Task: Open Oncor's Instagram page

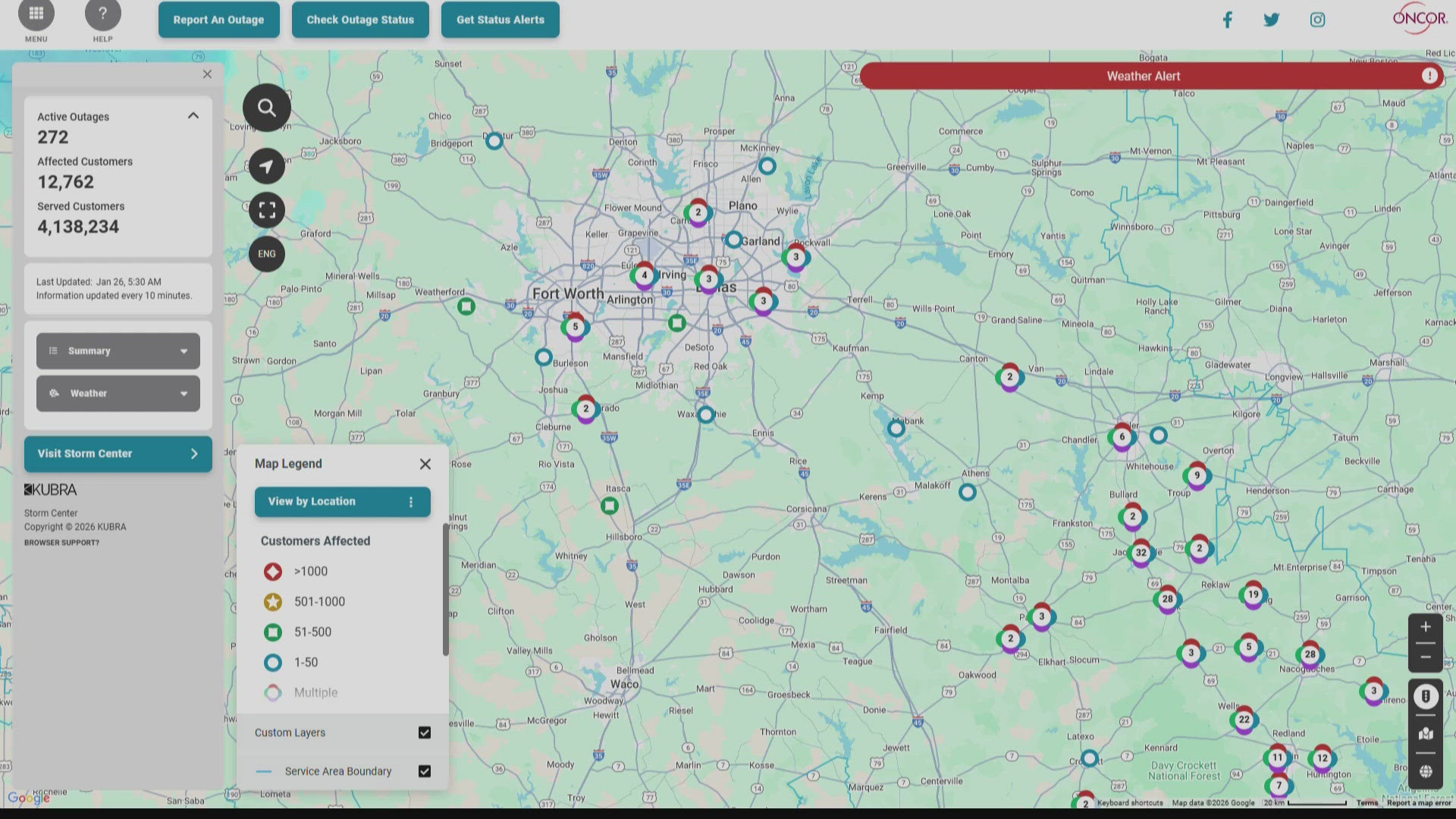Action: pyautogui.click(x=1317, y=19)
